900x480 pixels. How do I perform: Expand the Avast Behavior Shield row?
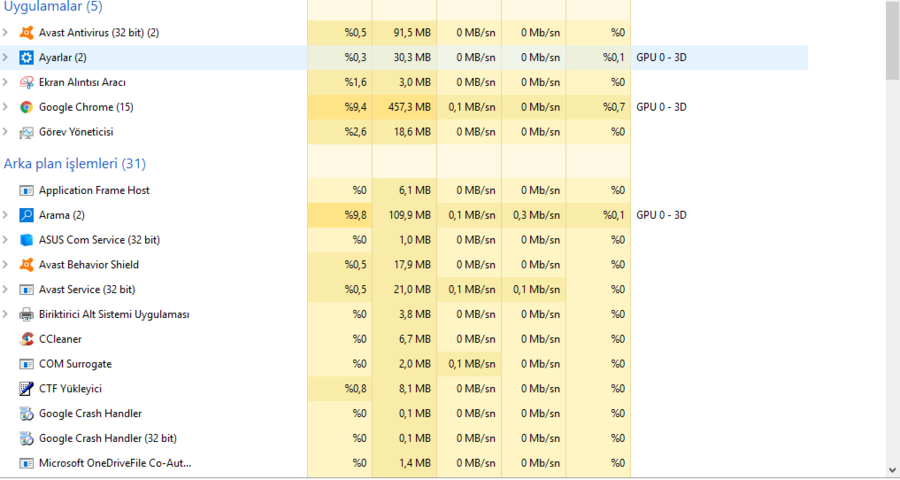5,264
